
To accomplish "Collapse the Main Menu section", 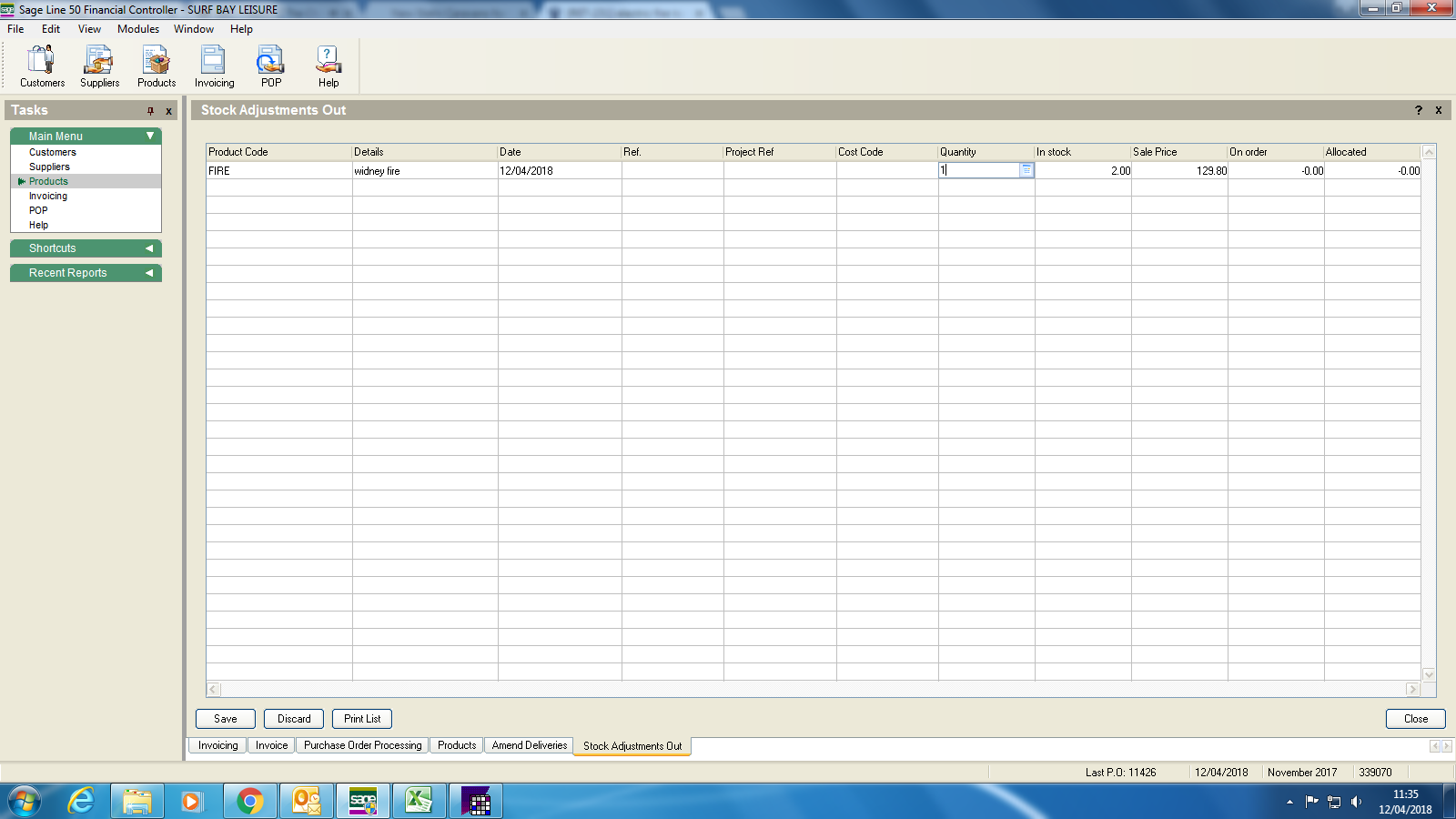I will pyautogui.click(x=150, y=136).
